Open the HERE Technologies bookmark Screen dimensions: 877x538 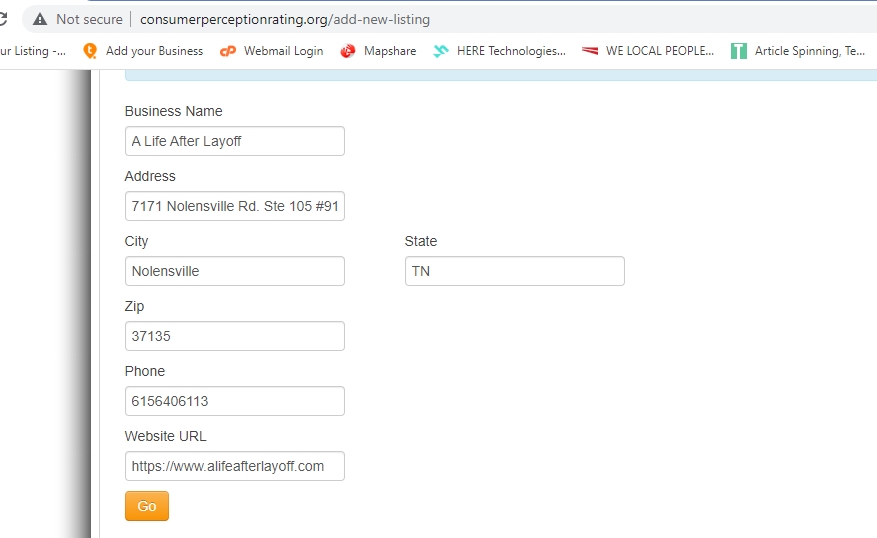coord(499,51)
